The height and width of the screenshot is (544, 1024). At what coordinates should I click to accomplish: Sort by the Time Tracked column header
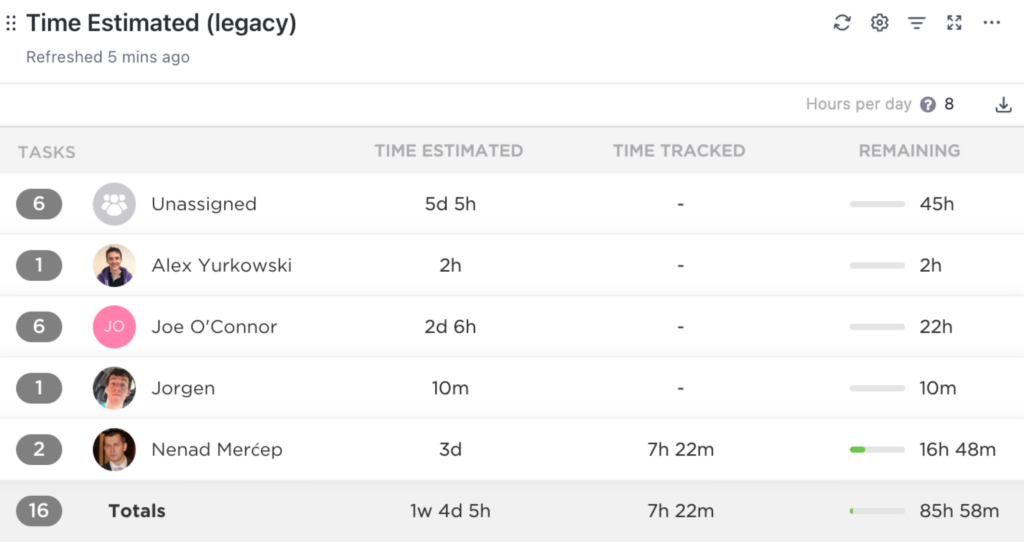point(679,151)
